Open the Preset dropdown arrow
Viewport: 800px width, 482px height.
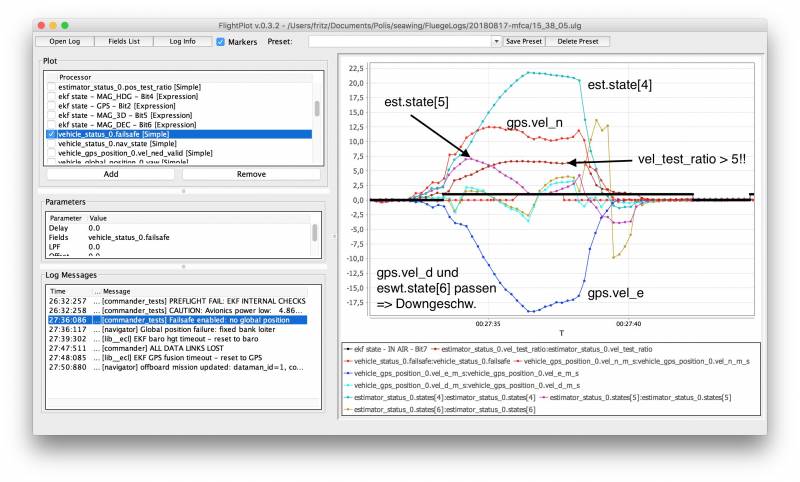coord(496,42)
